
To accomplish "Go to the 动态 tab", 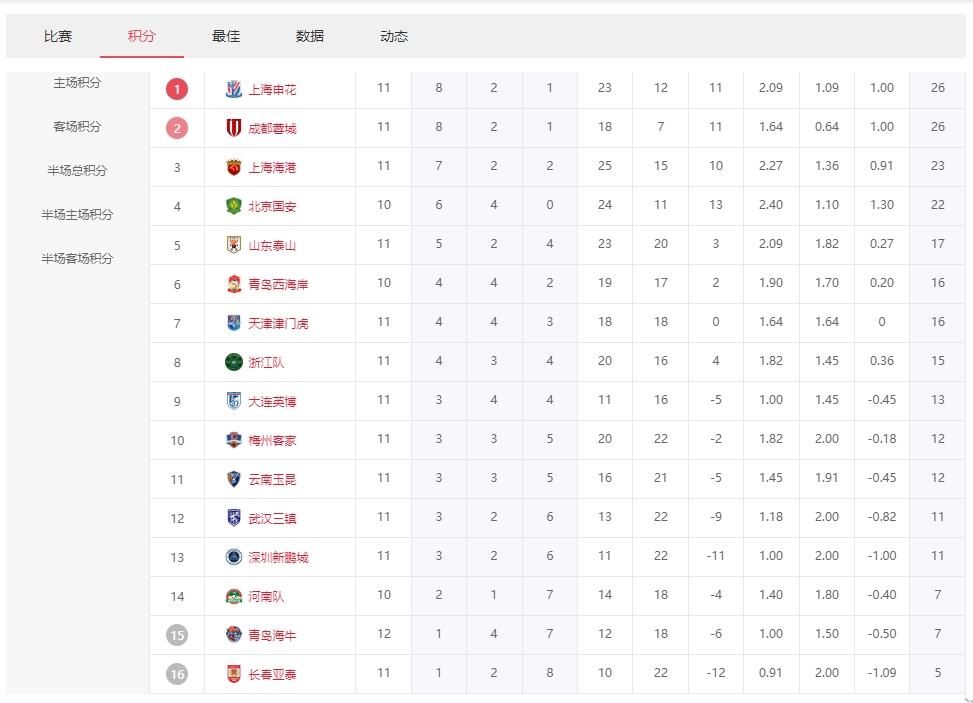I will (x=394, y=36).
